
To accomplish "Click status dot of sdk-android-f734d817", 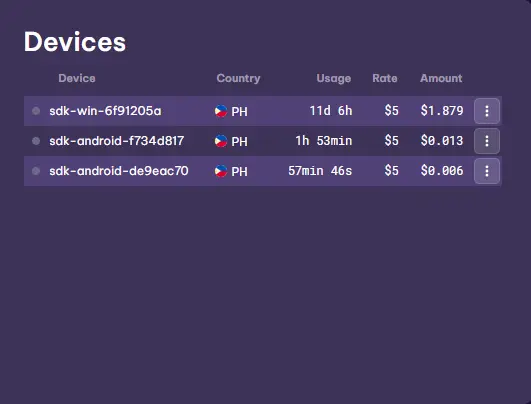I will (x=36, y=141).
